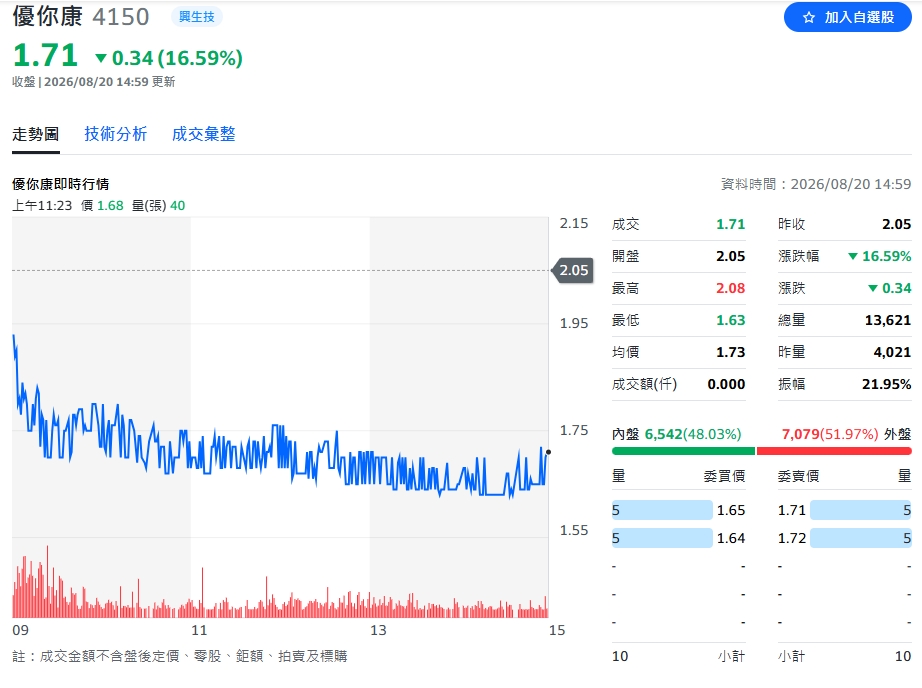Click the 11 time label on the chart axis
The width and height of the screenshot is (922, 688).
click(199, 630)
